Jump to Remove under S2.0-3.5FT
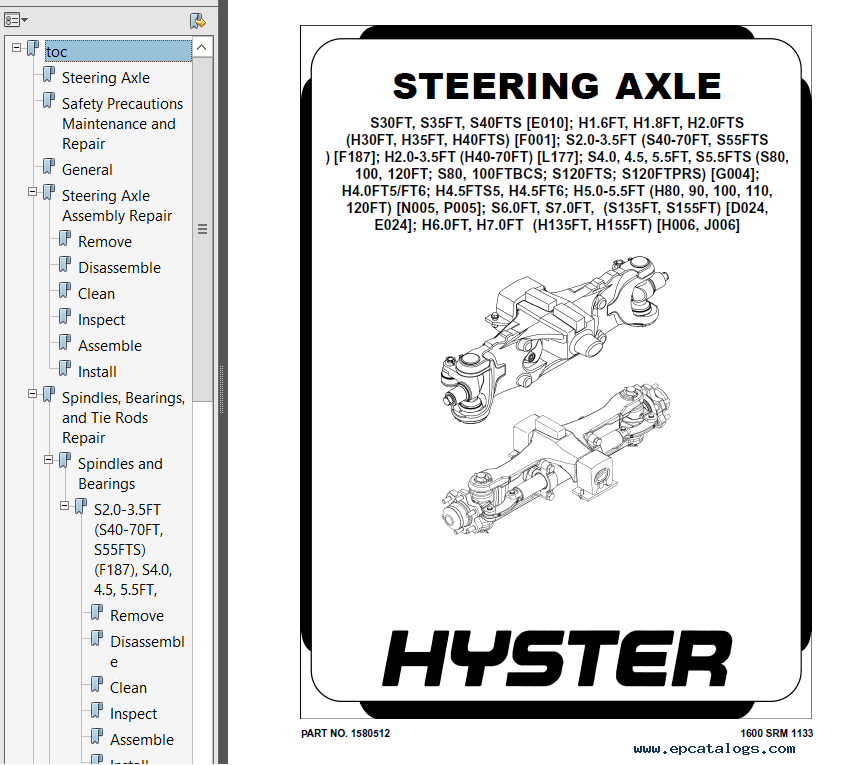846x765 pixels. click(x=137, y=616)
